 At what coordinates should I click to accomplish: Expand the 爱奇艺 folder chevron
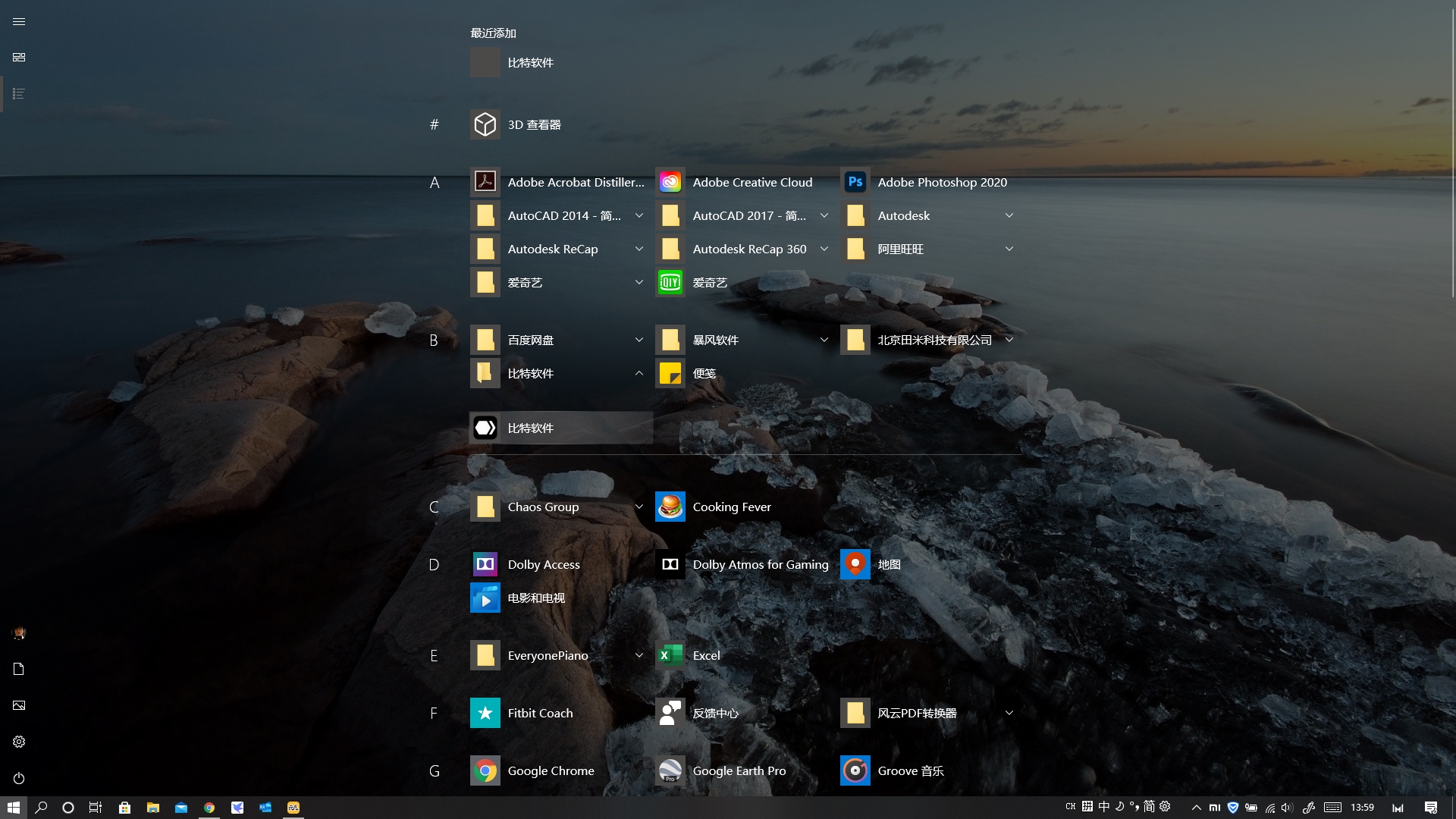[x=639, y=282]
